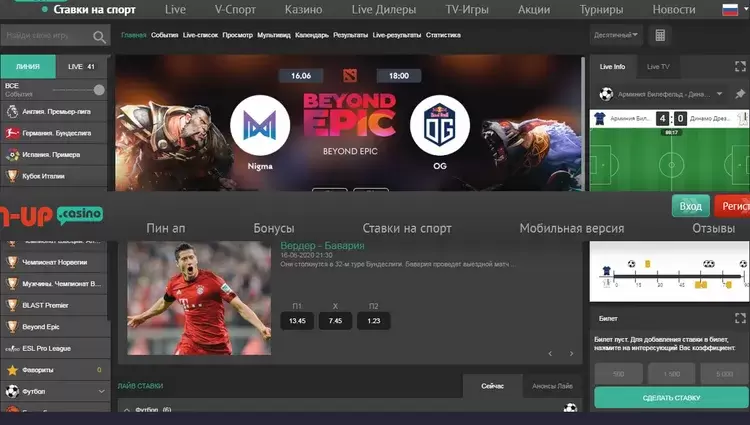Screen dimensions: 750x425
Task: Choose the 500 quick stake button
Action: point(618,374)
